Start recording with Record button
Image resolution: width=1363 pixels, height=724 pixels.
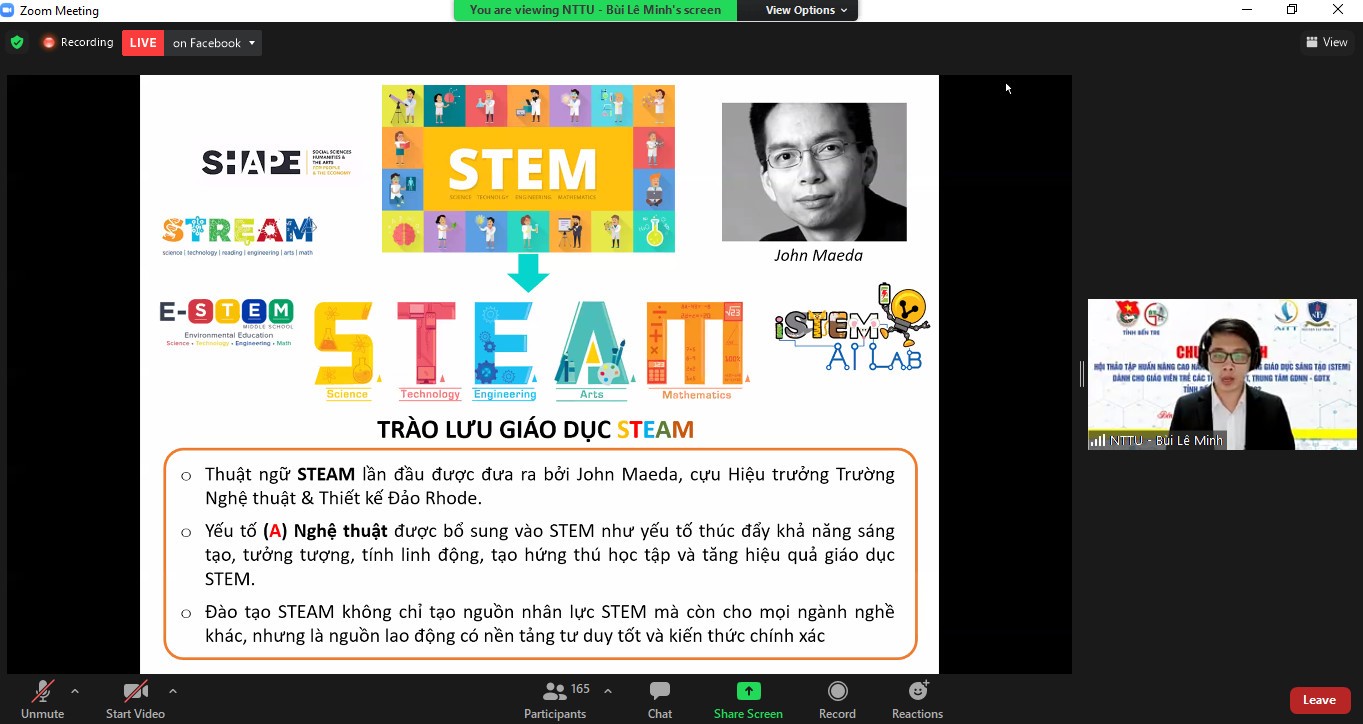837,699
